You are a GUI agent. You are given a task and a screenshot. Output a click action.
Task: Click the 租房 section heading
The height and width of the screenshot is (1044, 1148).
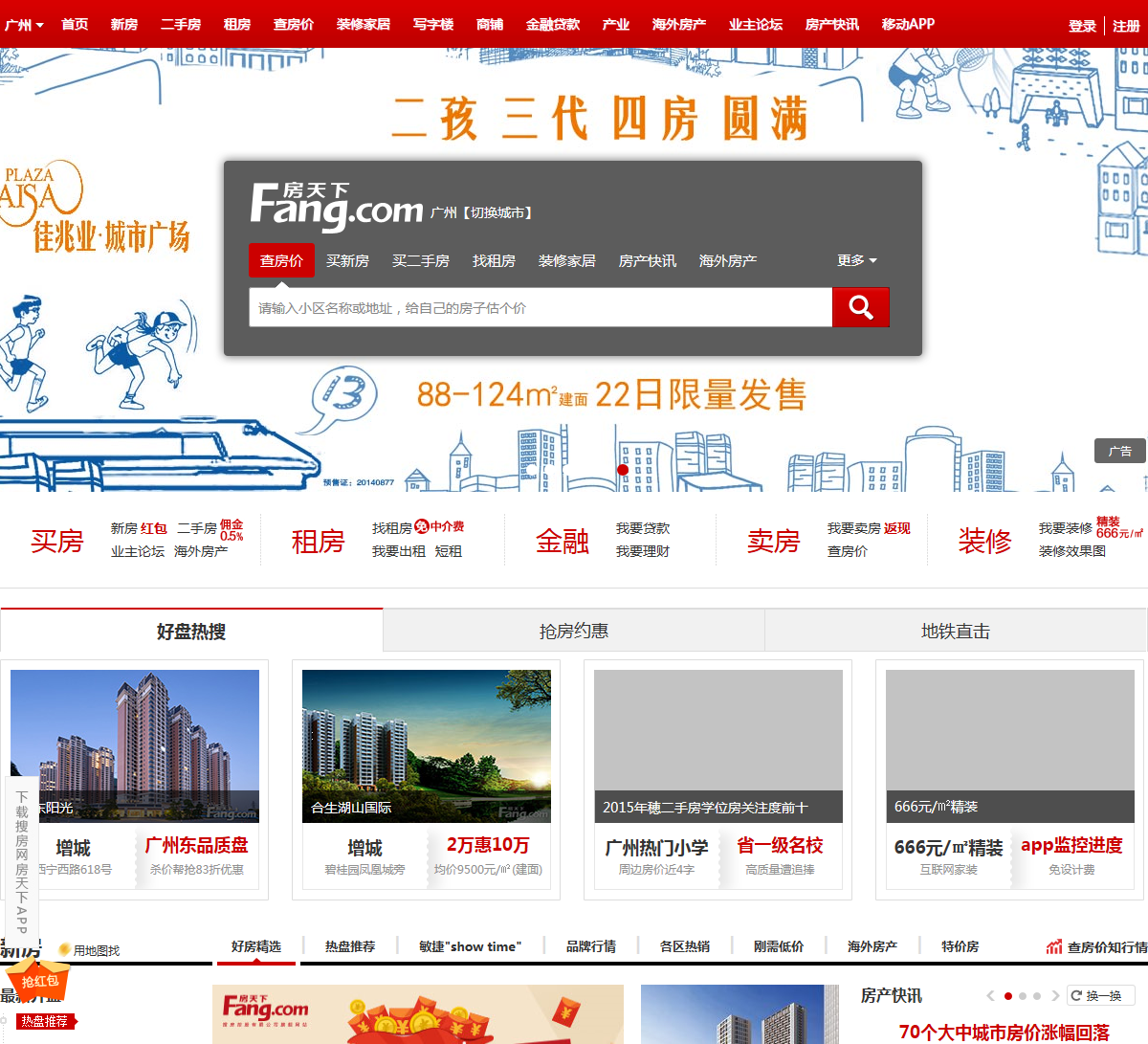318,541
